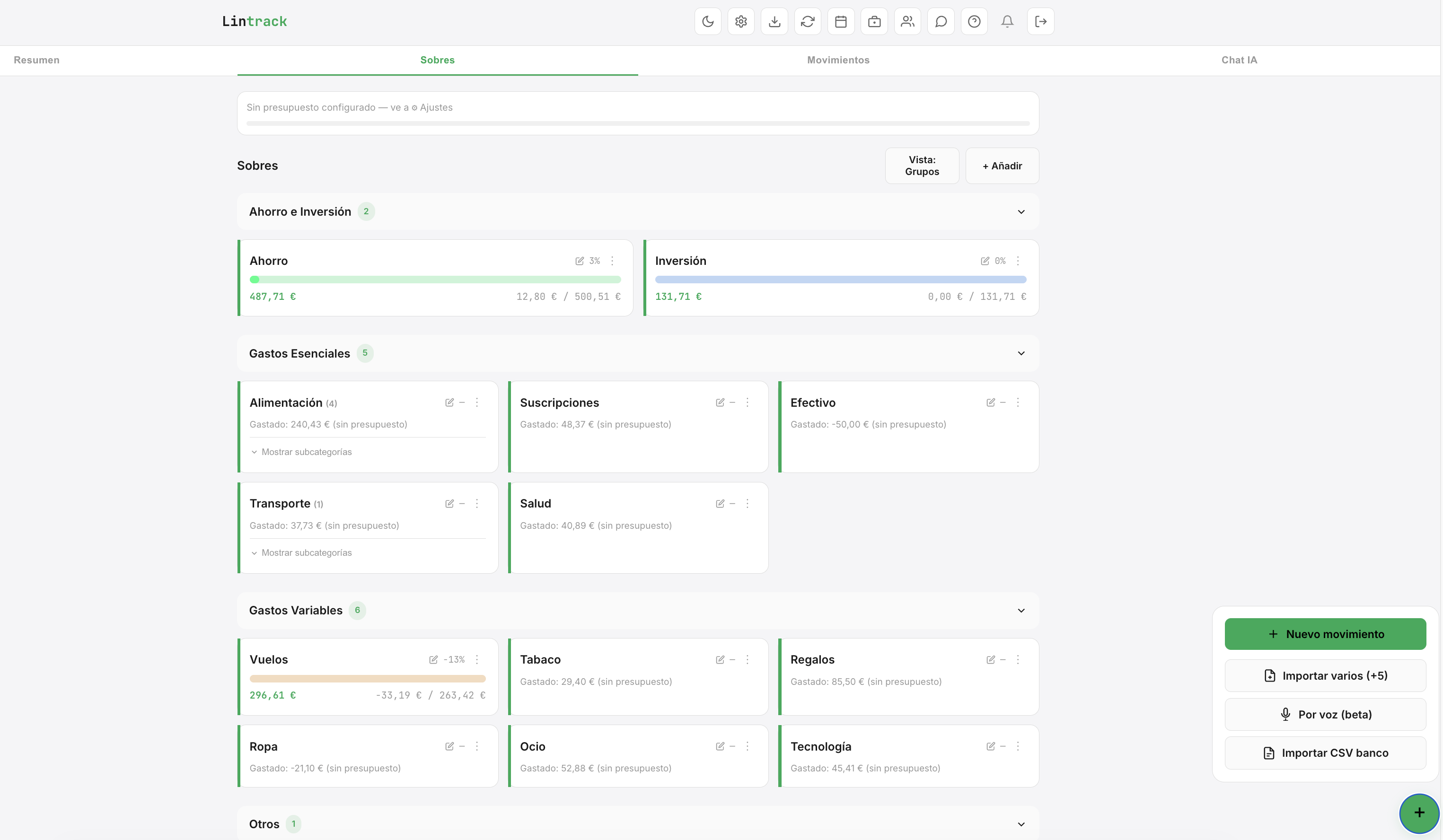Edit the Ropa envelope

449,747
